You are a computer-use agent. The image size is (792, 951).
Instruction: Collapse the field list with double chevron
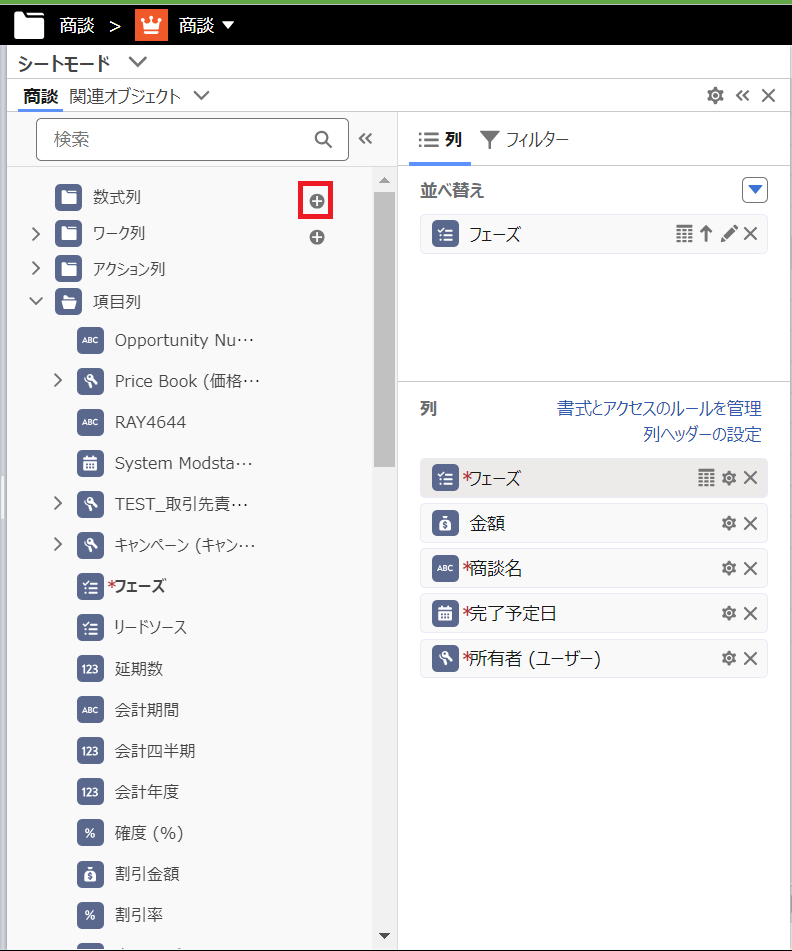click(x=365, y=139)
